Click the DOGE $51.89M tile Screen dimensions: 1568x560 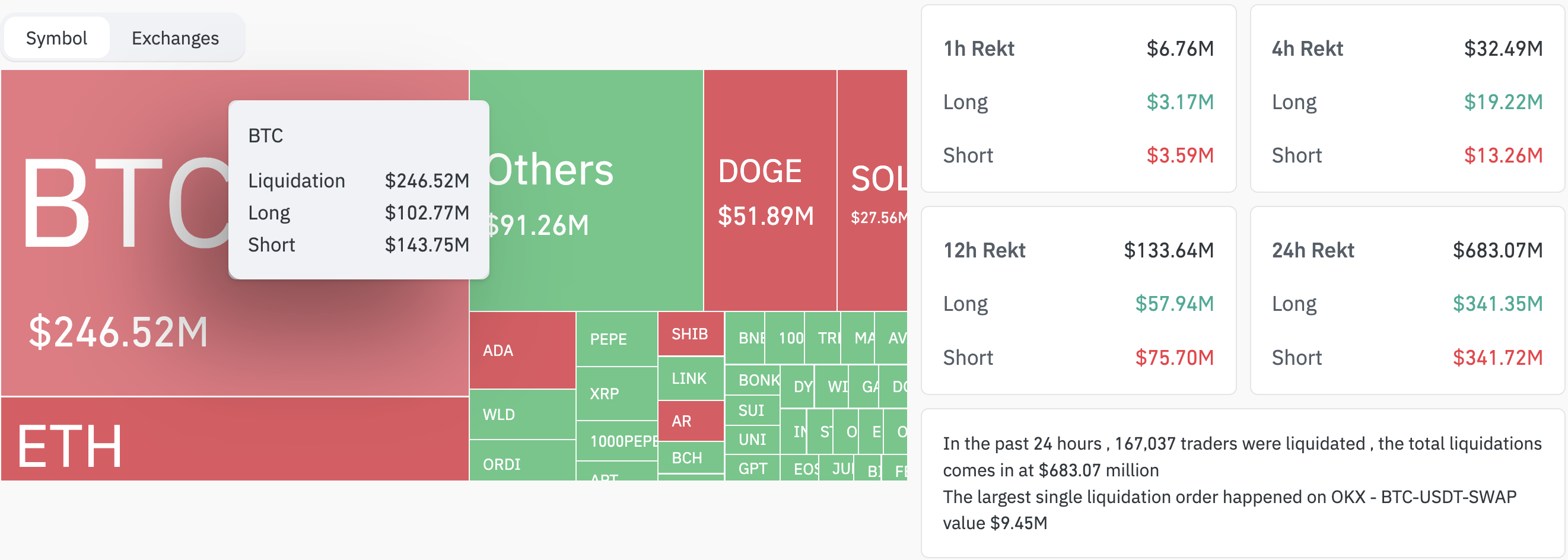(x=770, y=190)
